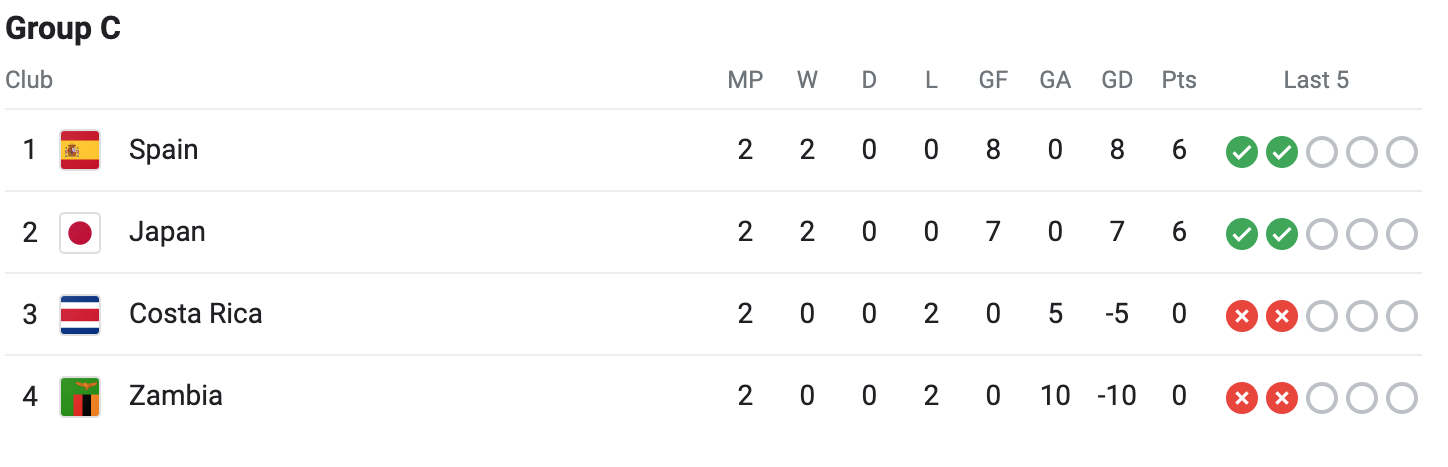This screenshot has width=1448, height=467.
Task: Click the MP column header
Action: (x=745, y=80)
